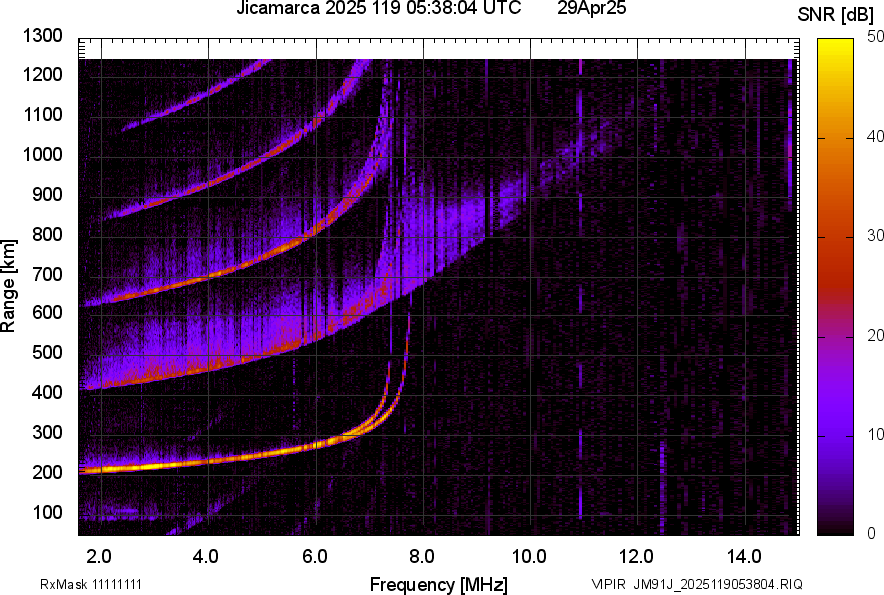This screenshot has height=595, width=884.
Task: Click the range tick label '300'
Action: pyautogui.click(x=47, y=432)
